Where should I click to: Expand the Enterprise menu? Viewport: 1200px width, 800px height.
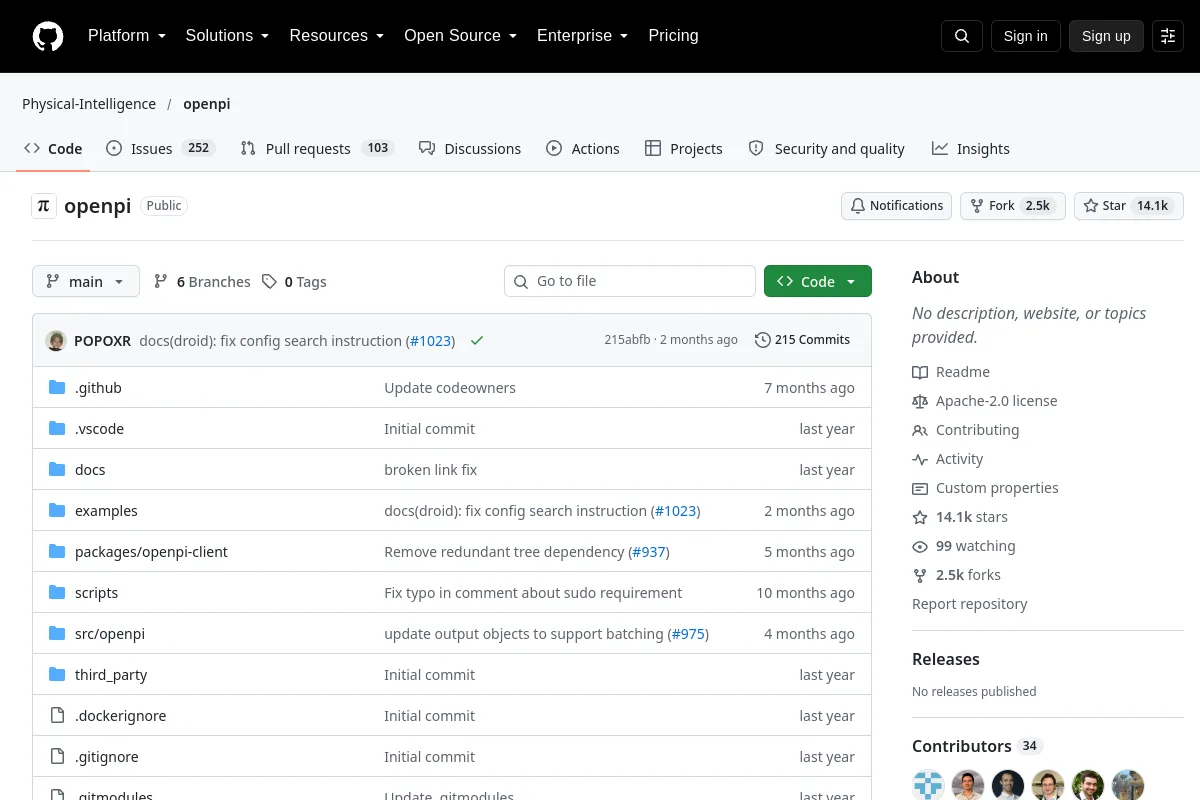click(x=582, y=36)
